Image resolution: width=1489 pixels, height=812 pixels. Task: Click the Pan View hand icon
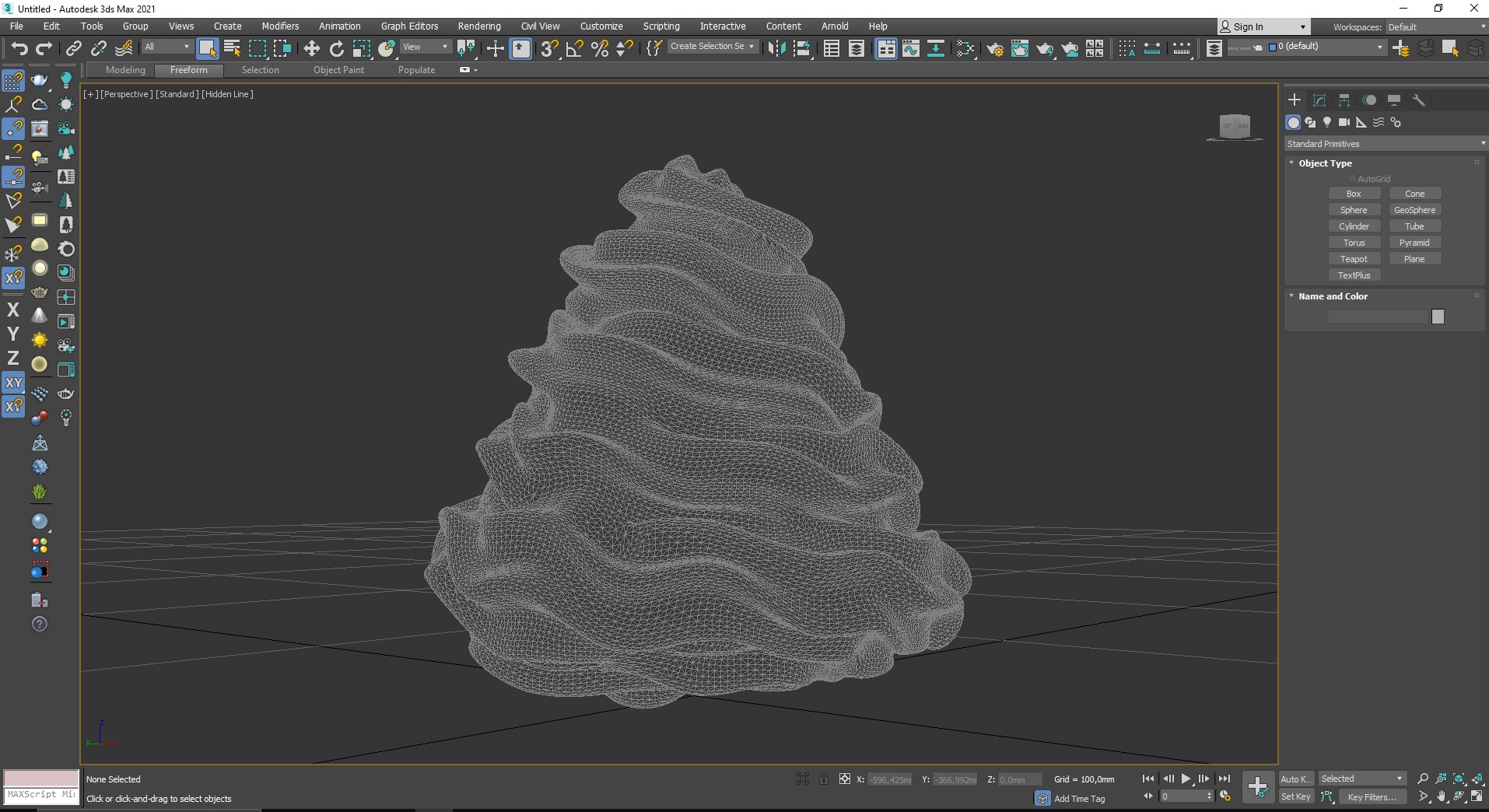click(1441, 796)
